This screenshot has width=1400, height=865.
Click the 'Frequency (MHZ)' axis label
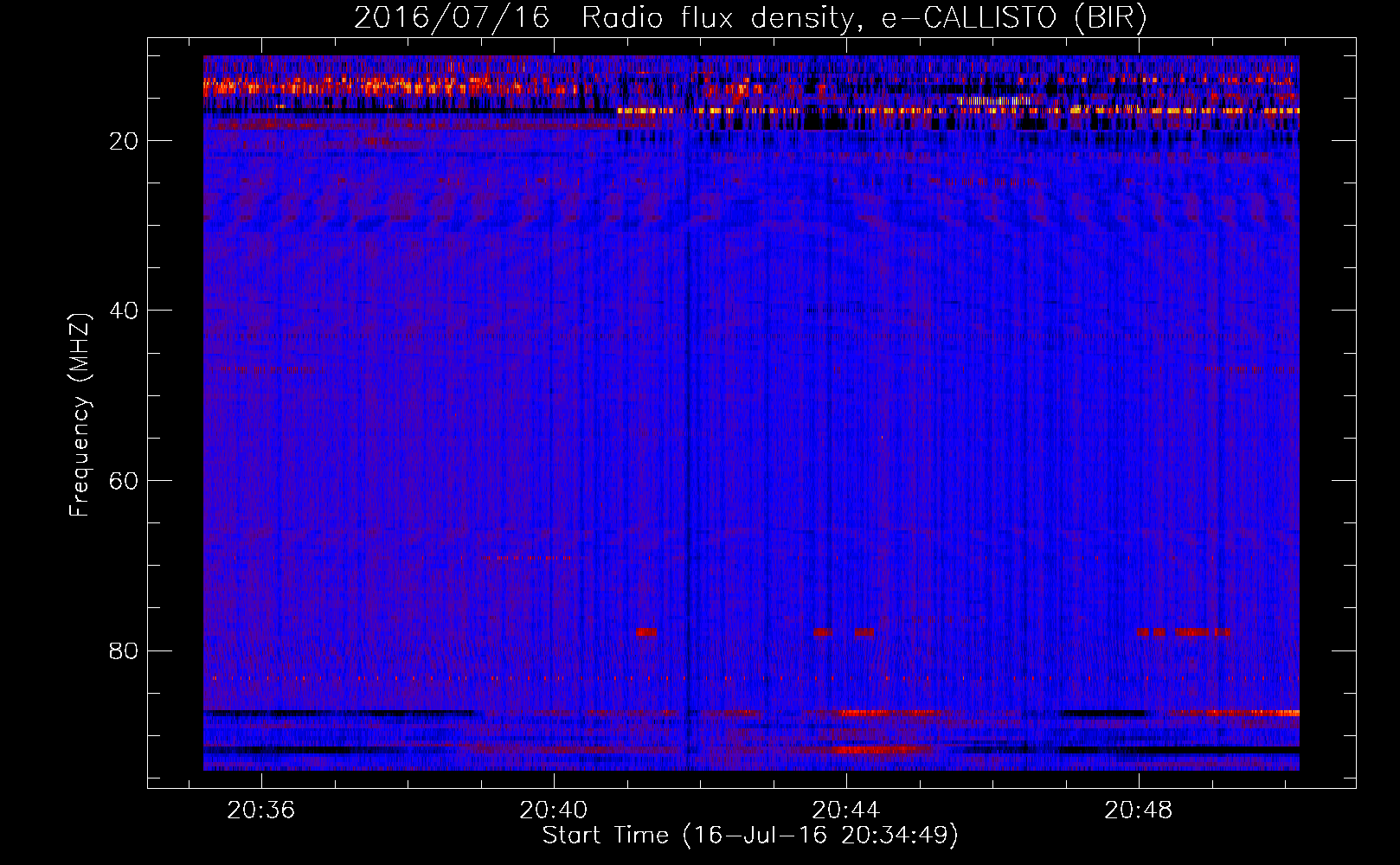[80, 415]
